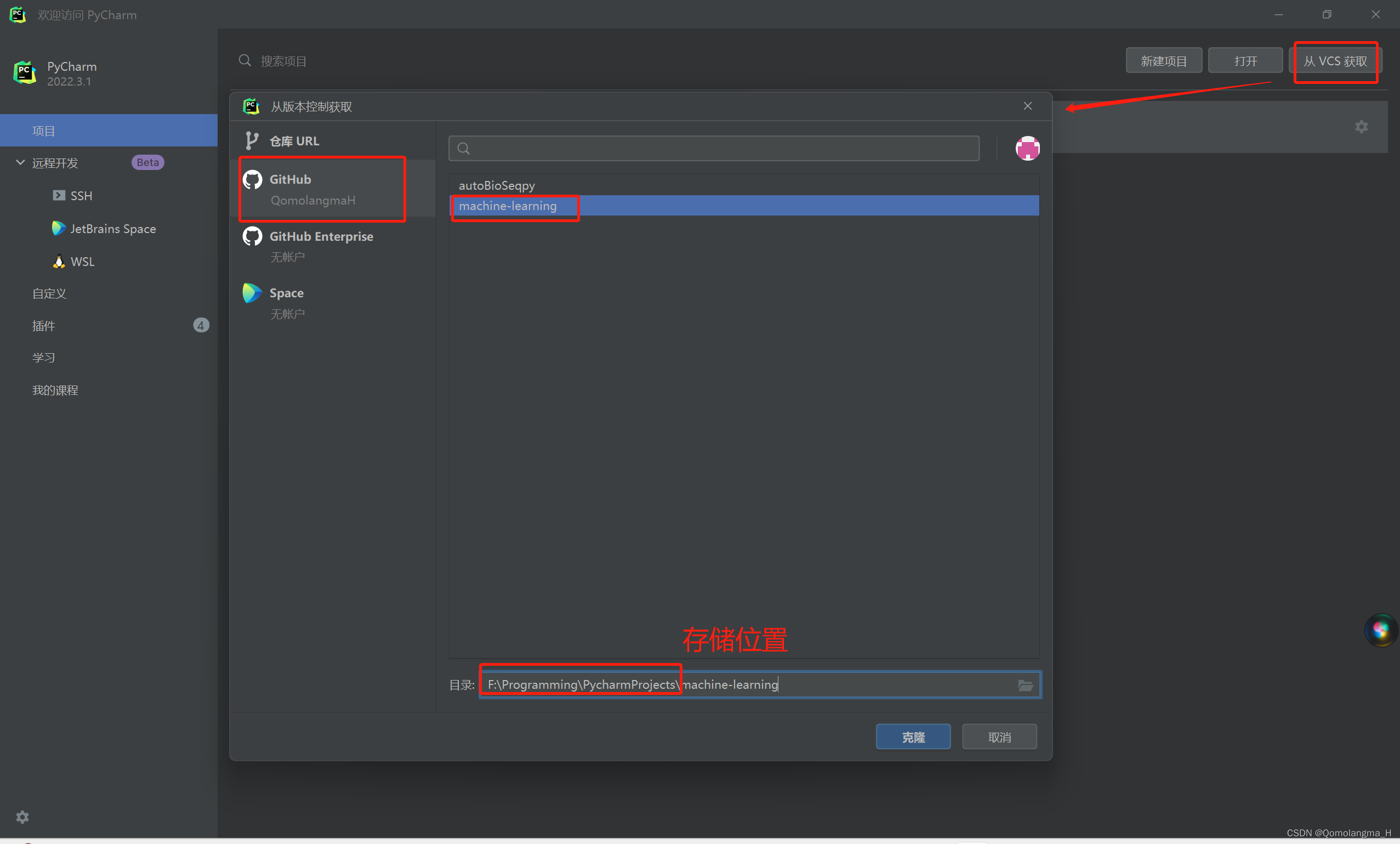Select SSH under remote development
Image resolution: width=1400 pixels, height=844 pixels.
click(x=81, y=195)
